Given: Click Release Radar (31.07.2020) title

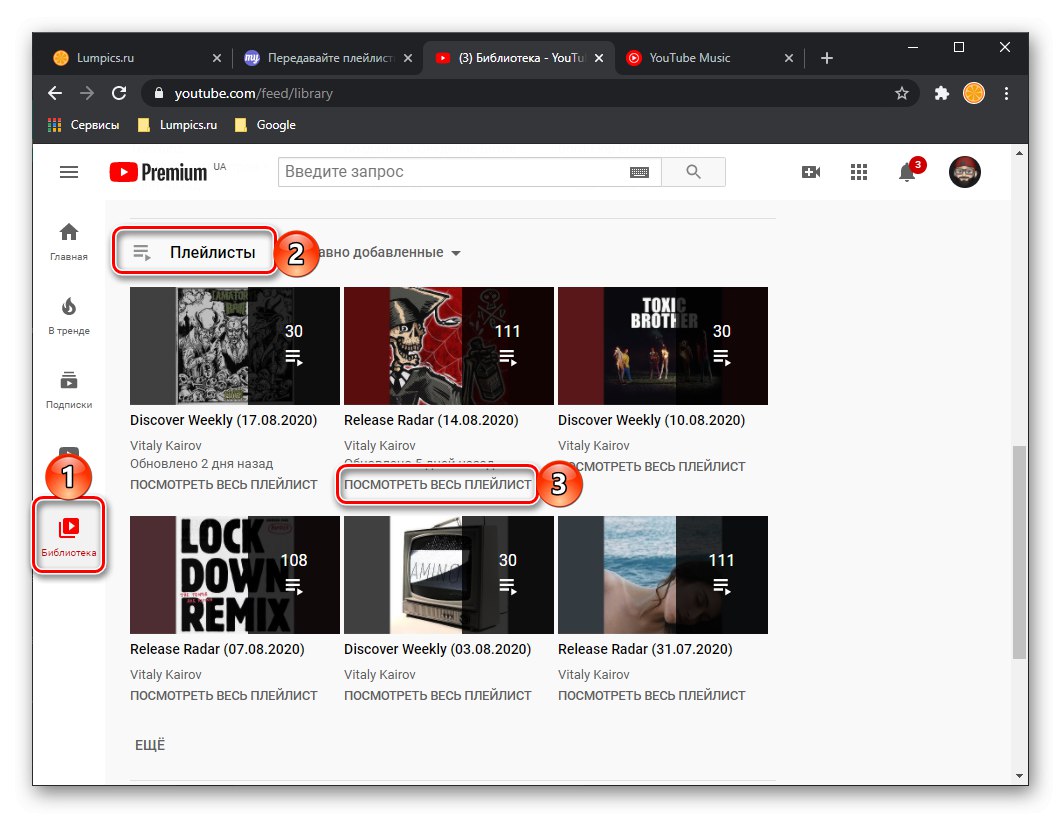Looking at the screenshot, I should 645,649.
